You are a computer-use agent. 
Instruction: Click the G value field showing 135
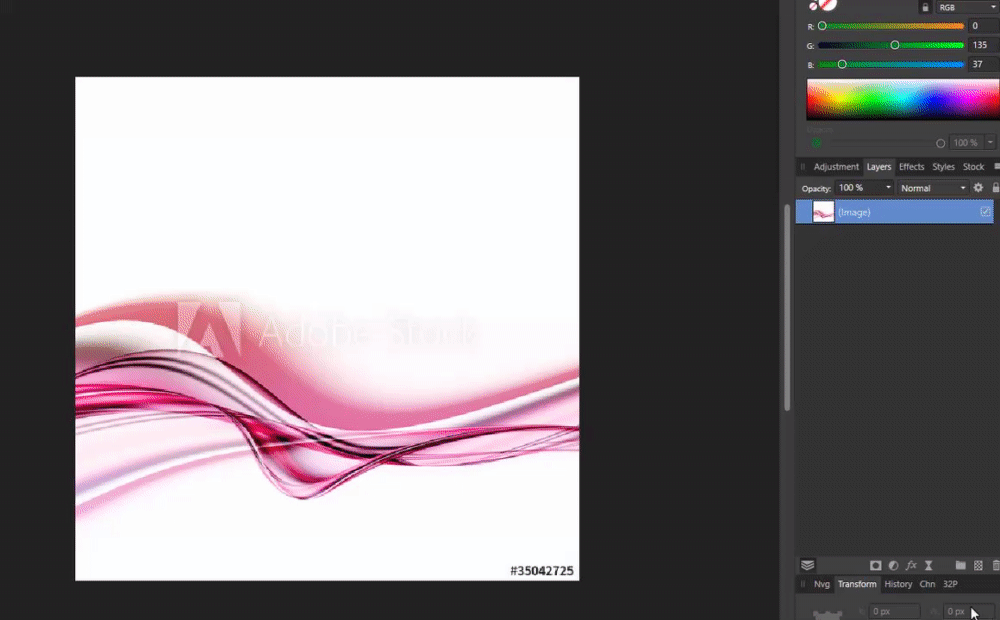tap(983, 45)
